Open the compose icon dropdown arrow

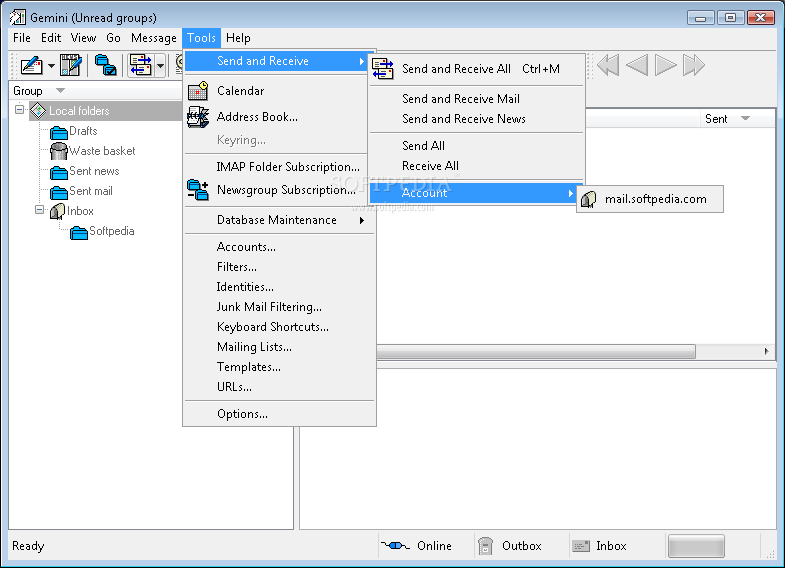(51, 66)
